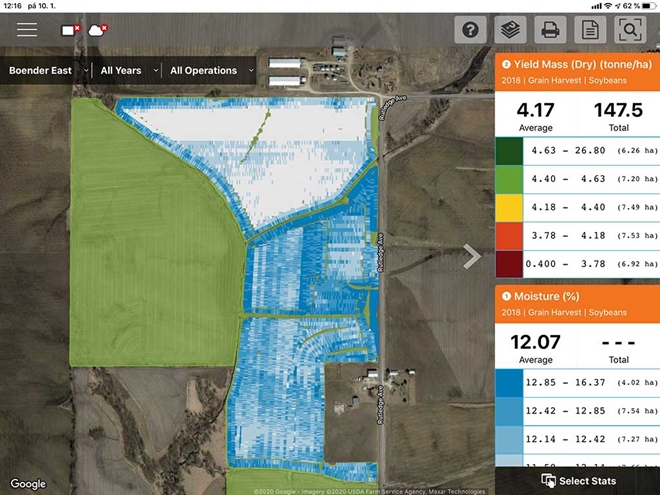Open the hamburger main menu

pyautogui.click(x=27, y=30)
